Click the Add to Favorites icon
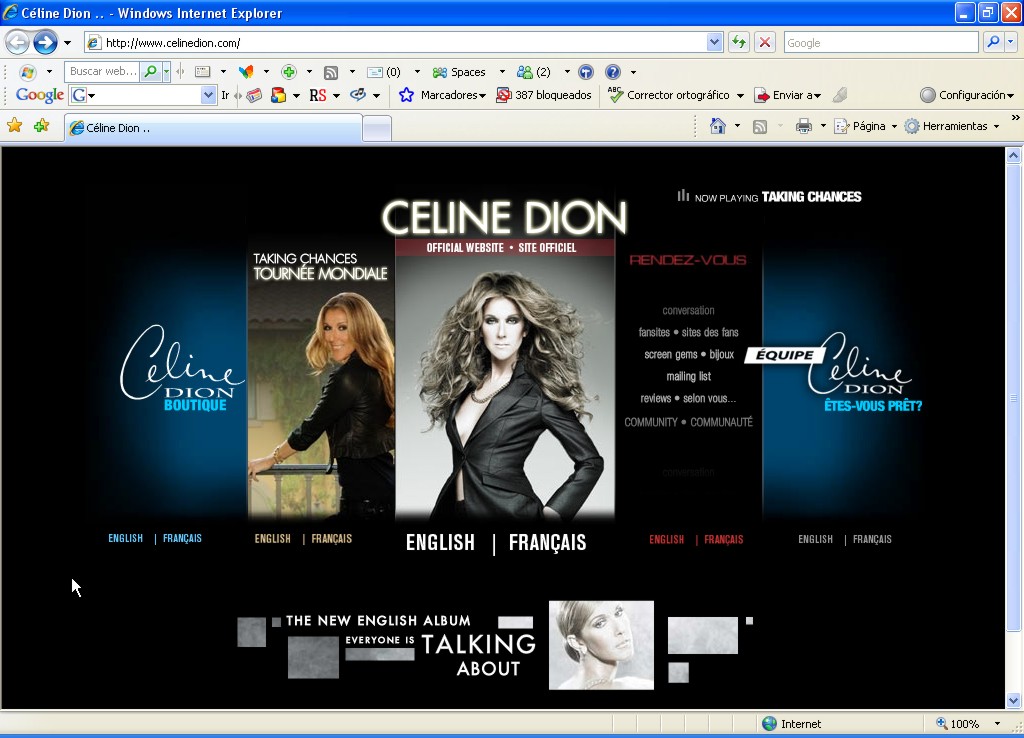The height and width of the screenshot is (738, 1024). 41,126
